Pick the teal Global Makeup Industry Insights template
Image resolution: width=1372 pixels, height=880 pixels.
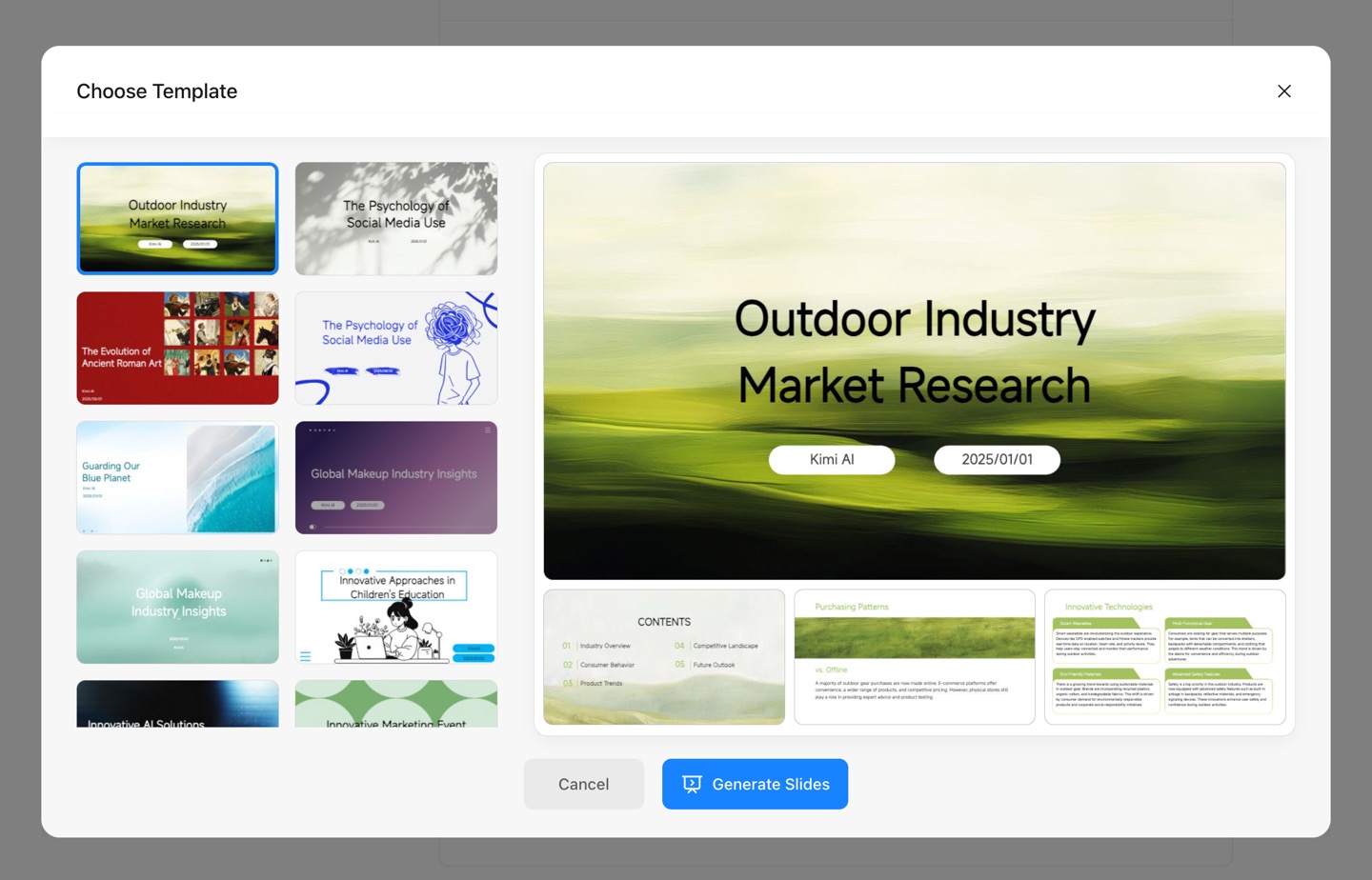click(177, 607)
